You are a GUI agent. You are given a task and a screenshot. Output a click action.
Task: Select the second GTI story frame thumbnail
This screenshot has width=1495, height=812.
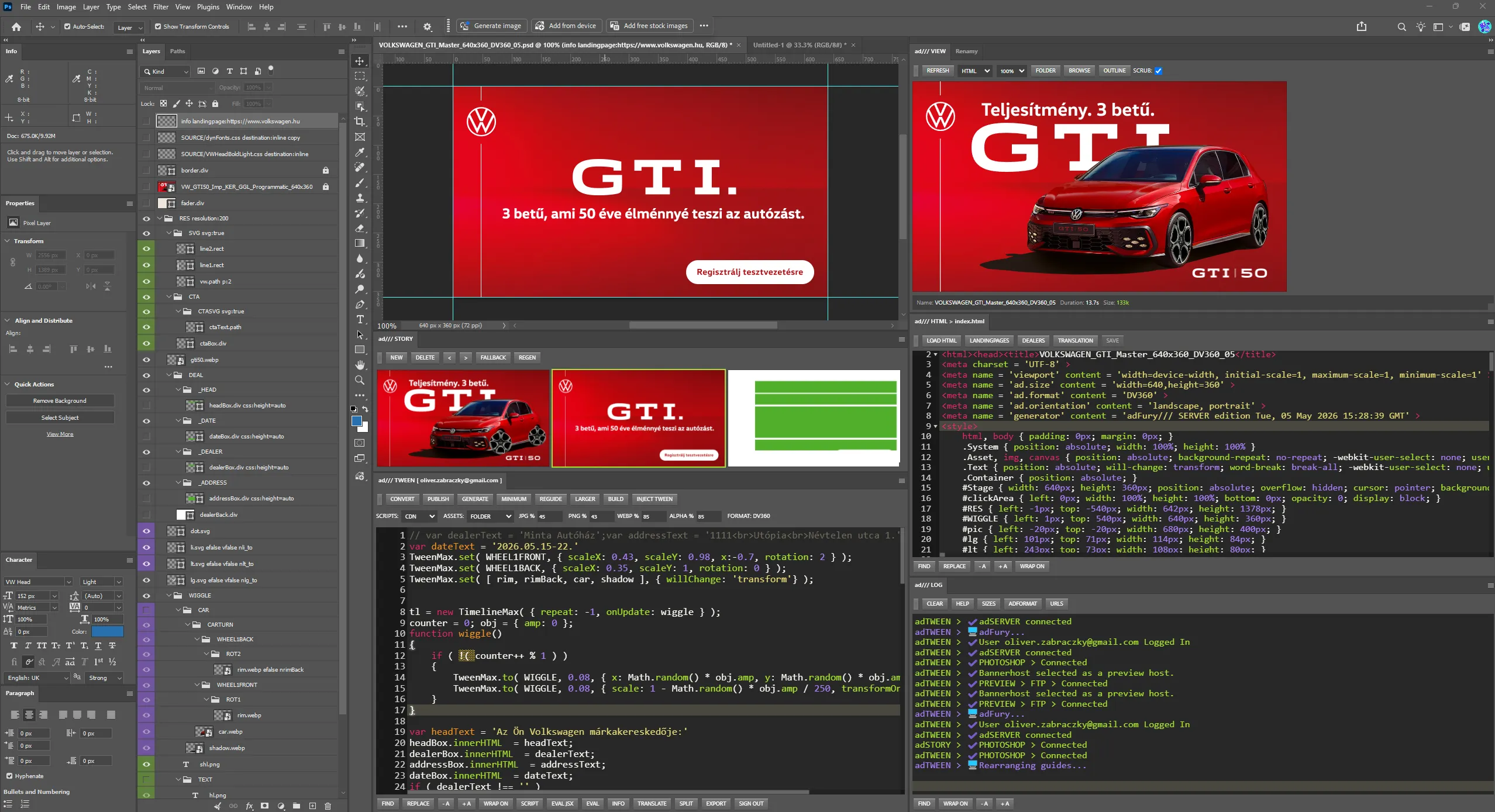(638, 419)
